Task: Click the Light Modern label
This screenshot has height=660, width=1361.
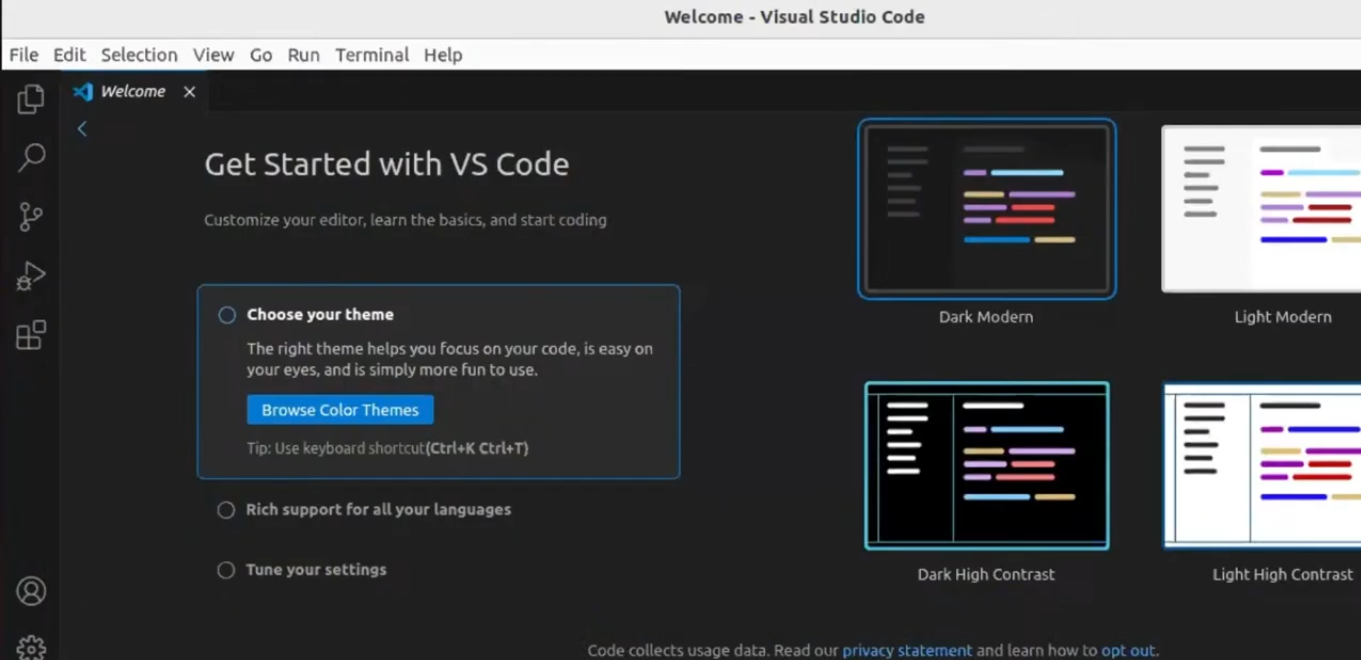Action: click(1283, 317)
